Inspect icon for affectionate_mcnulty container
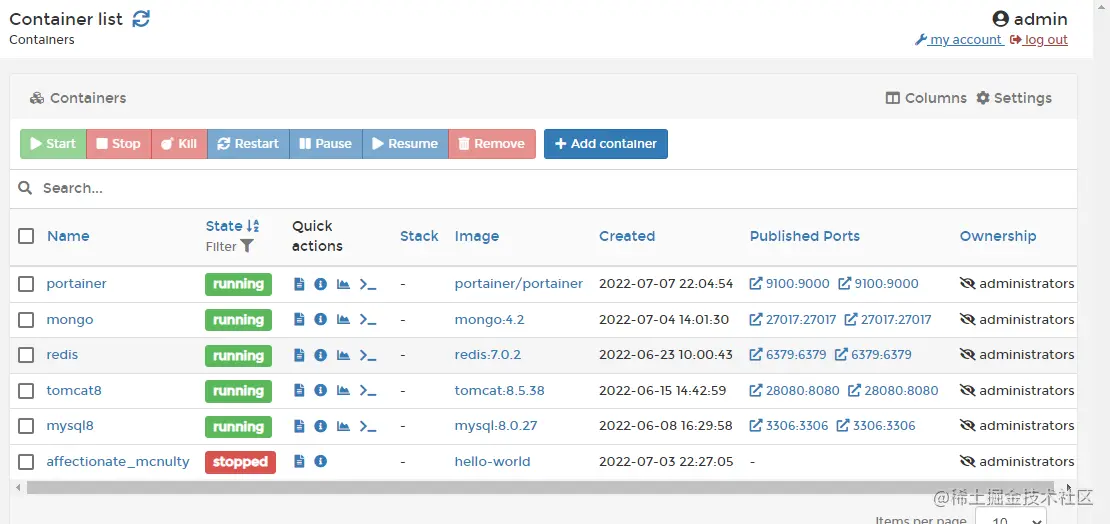 click(321, 462)
